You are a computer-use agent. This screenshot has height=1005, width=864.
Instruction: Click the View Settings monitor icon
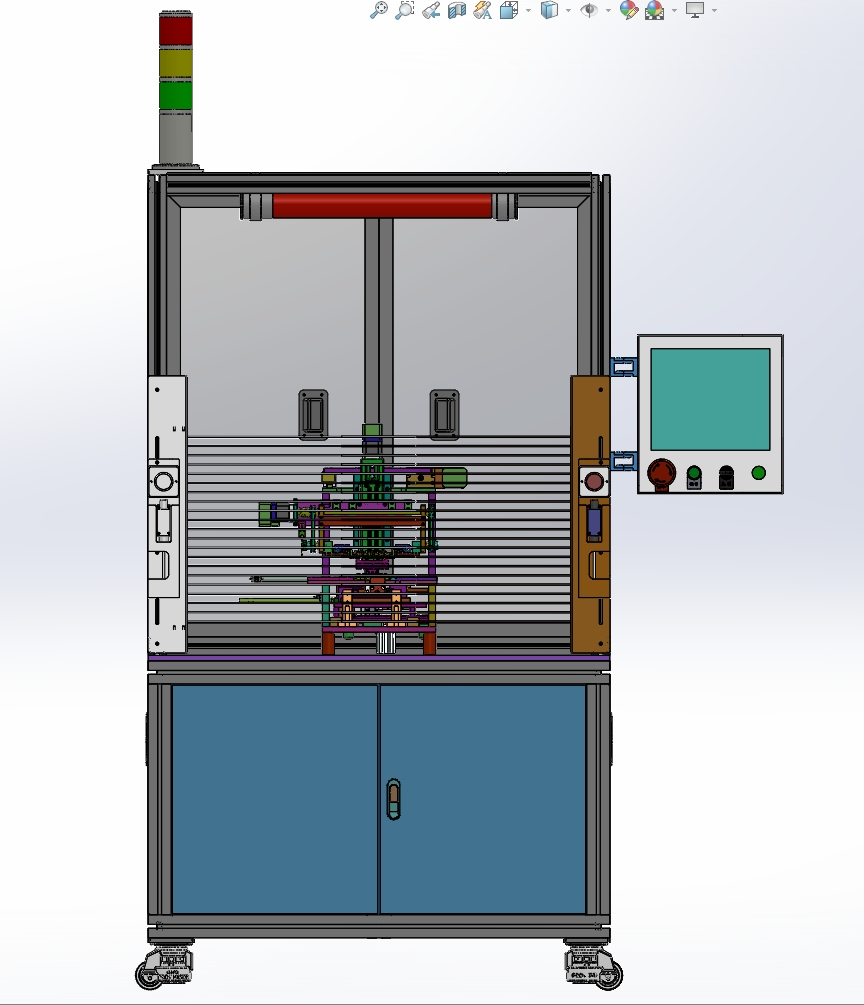pos(695,10)
